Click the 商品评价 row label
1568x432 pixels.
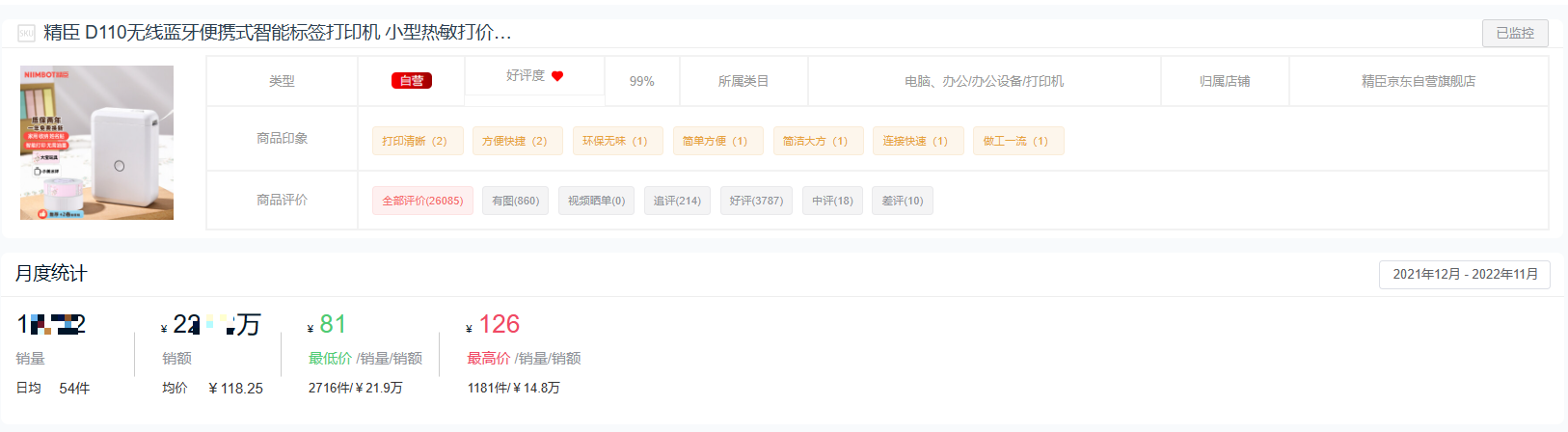point(282,200)
